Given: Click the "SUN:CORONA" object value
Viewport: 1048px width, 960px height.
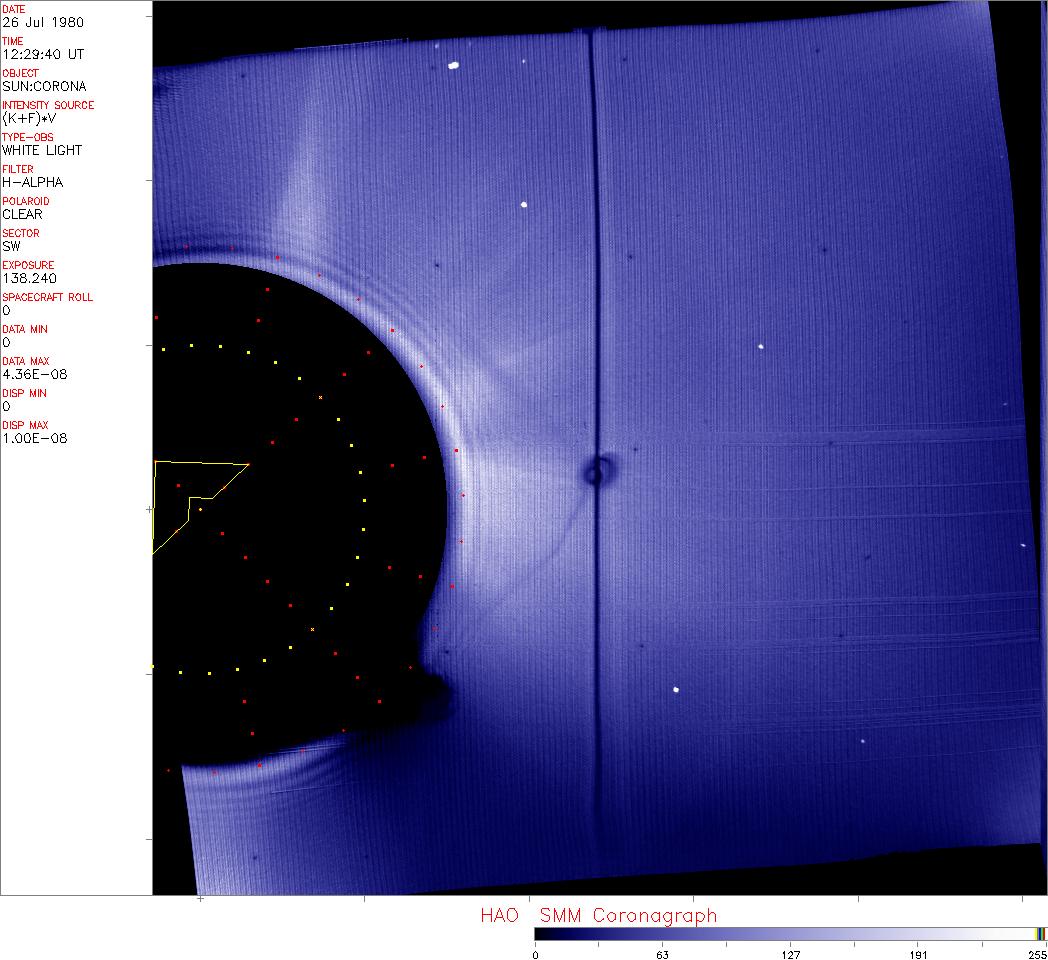Looking at the screenshot, I should point(37,86).
